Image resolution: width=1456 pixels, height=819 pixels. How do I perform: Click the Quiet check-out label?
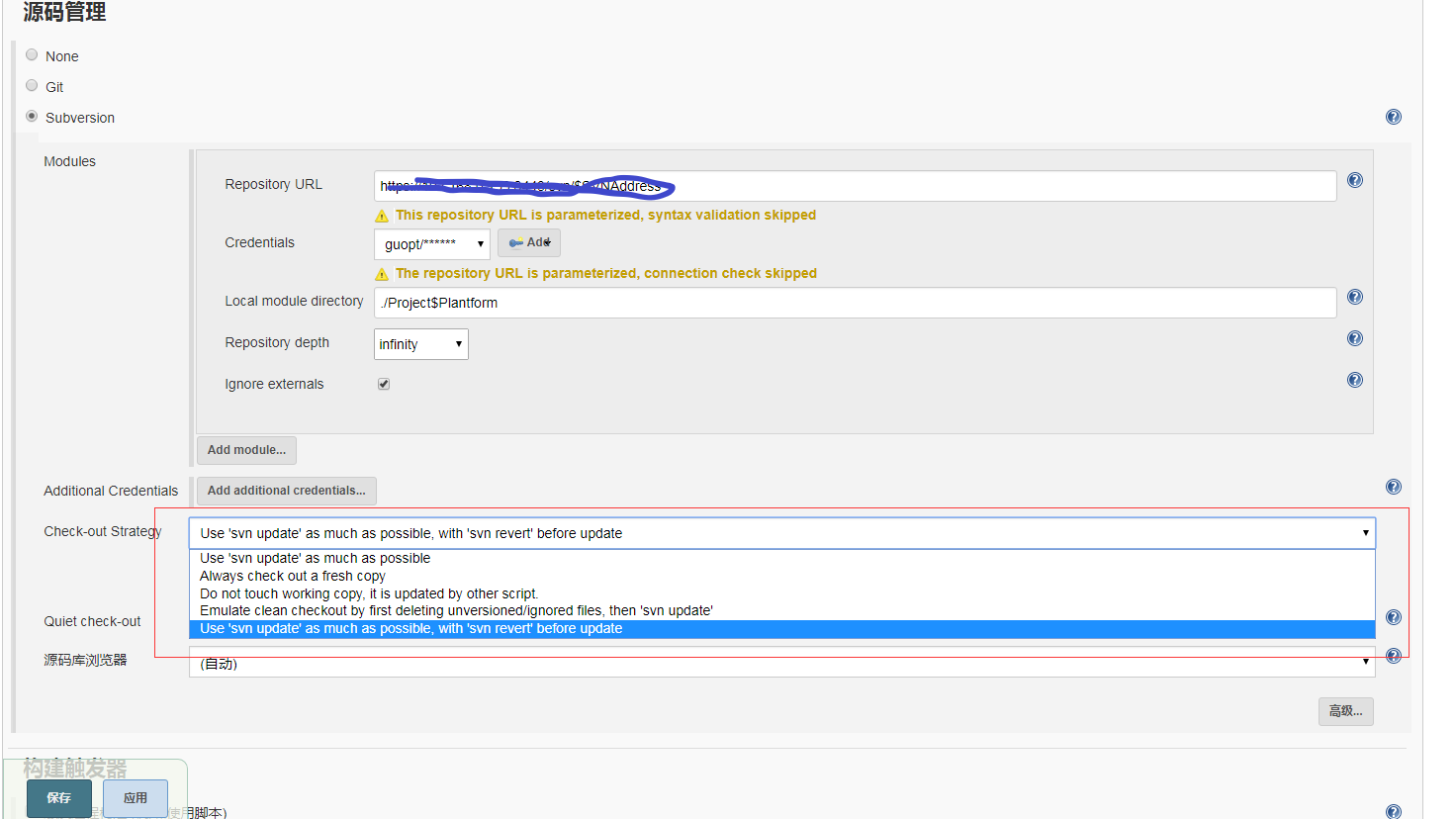(92, 621)
